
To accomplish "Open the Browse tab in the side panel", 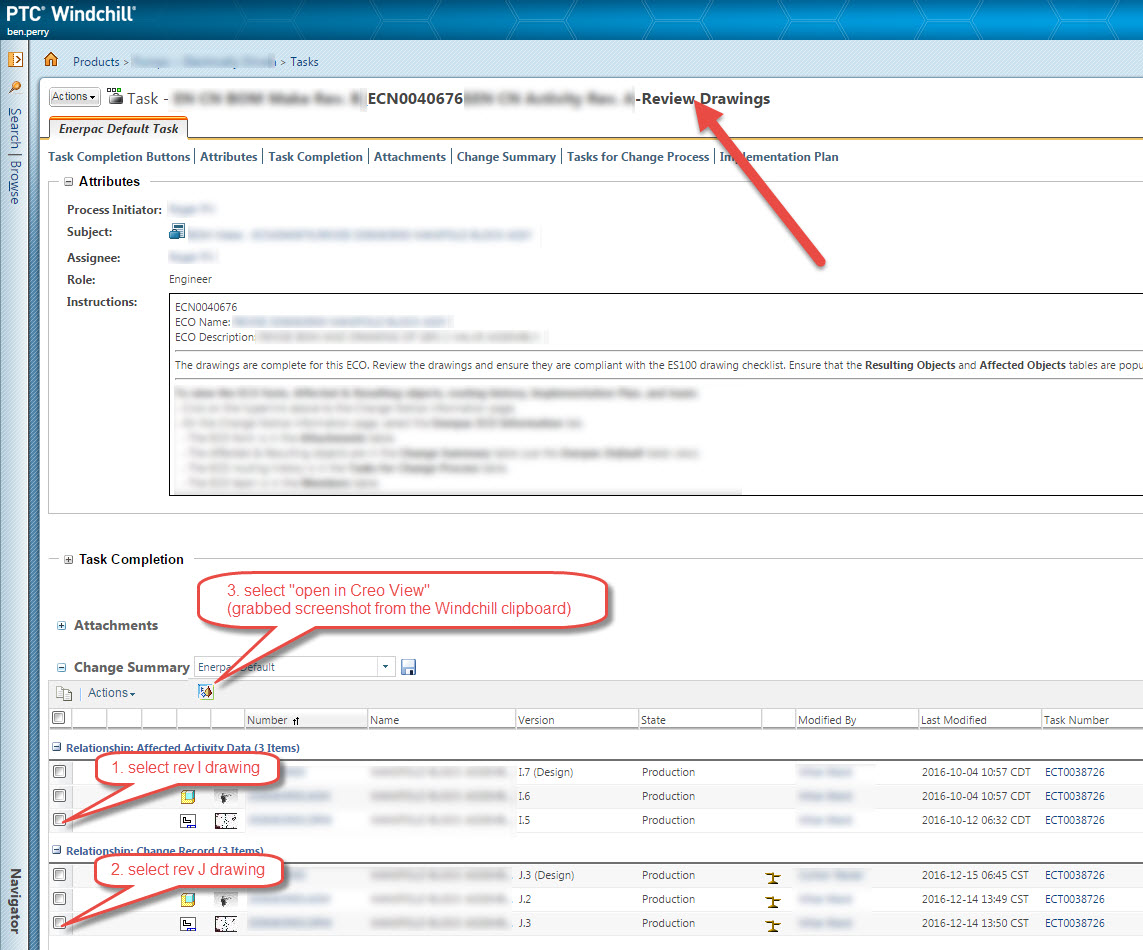I will click(15, 183).
